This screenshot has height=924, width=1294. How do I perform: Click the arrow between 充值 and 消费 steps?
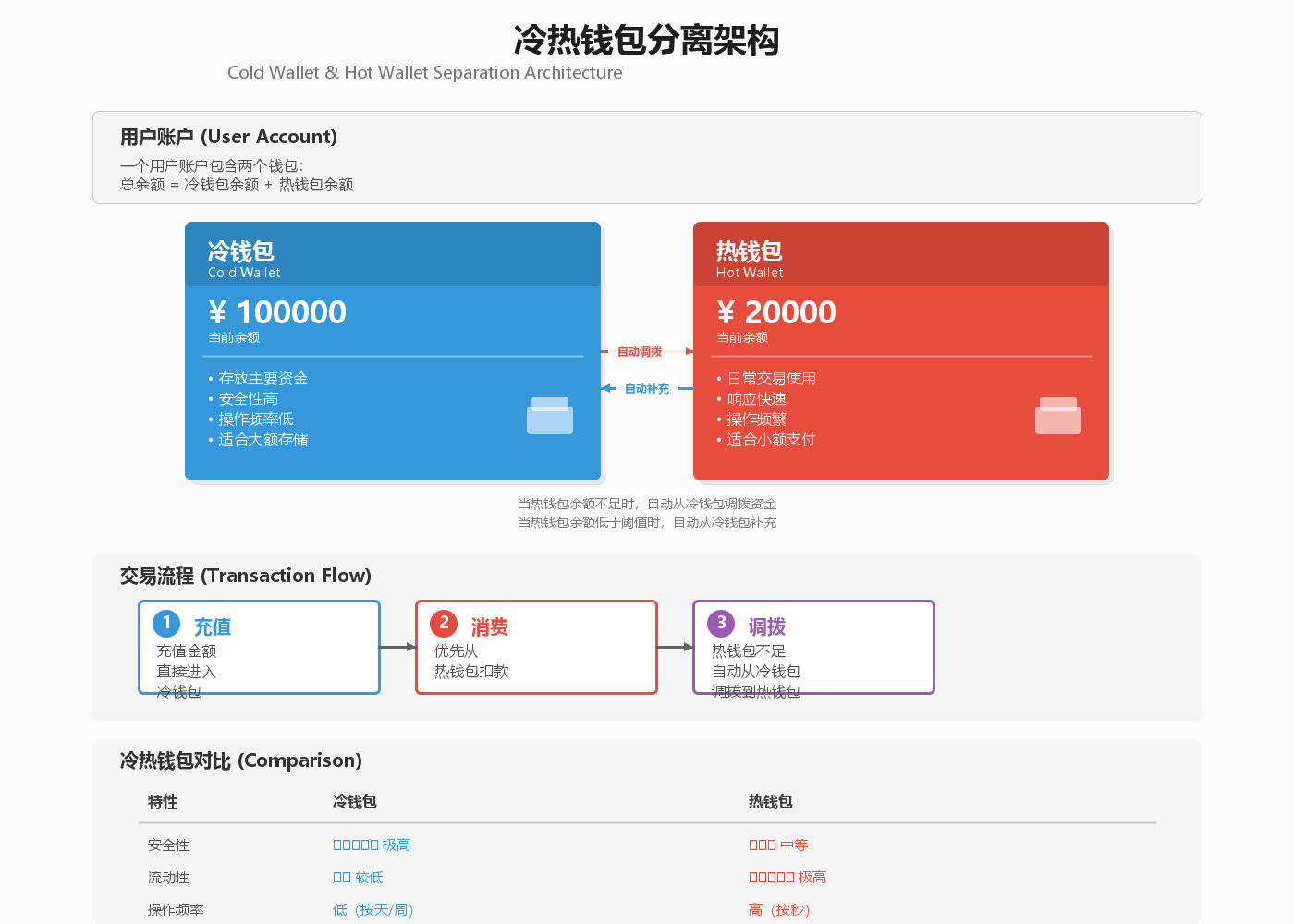click(397, 647)
